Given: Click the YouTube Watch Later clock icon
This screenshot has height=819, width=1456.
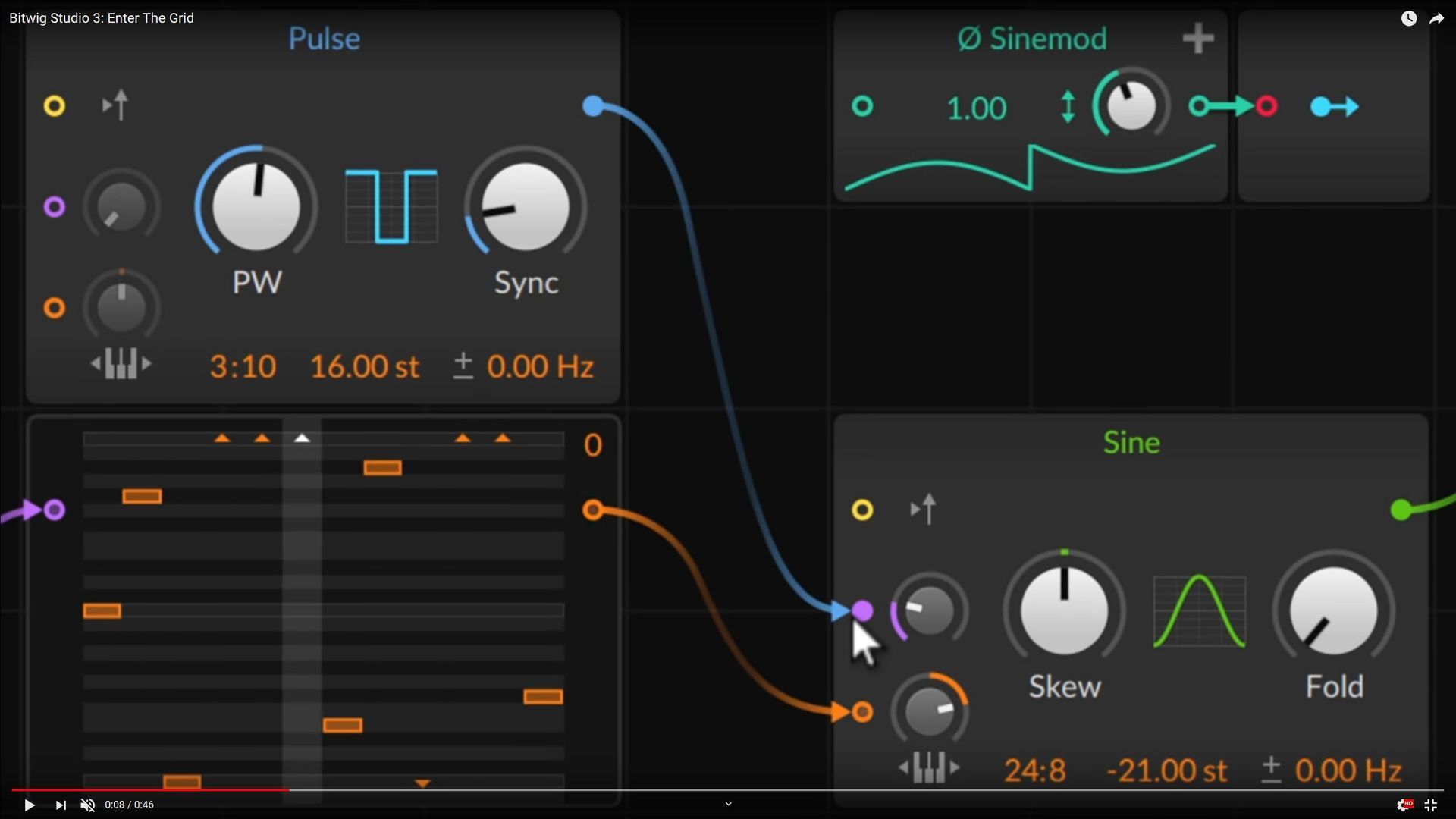Looking at the screenshot, I should [x=1408, y=18].
